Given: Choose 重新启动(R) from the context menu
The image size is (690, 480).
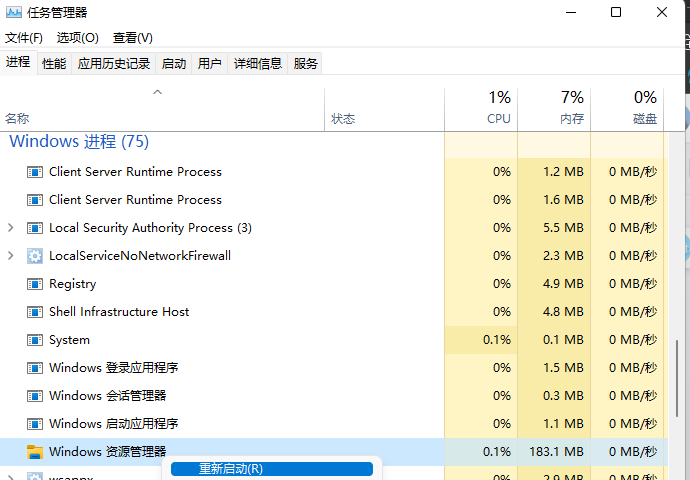Looking at the screenshot, I should pyautogui.click(x=272, y=469).
